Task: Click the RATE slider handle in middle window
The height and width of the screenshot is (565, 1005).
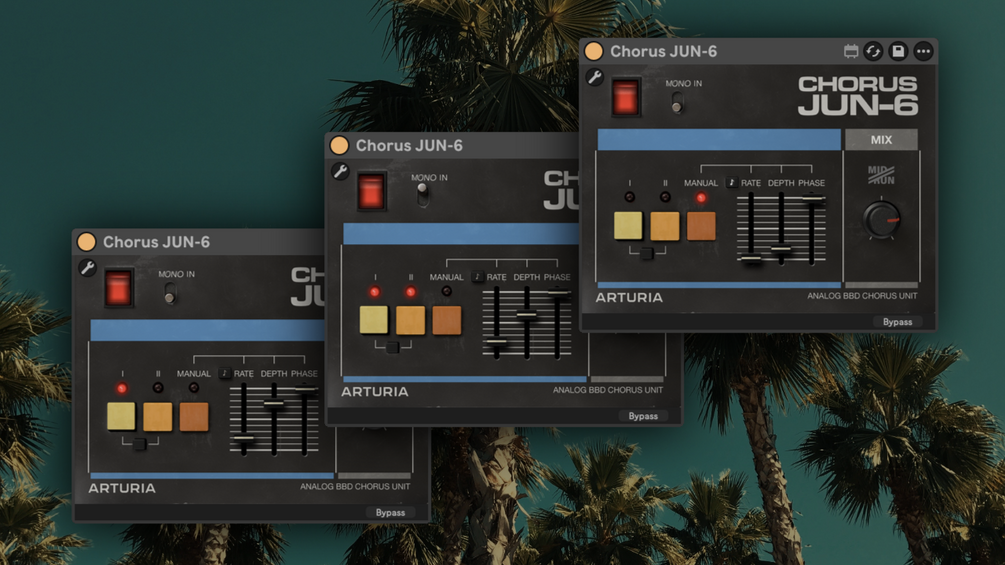Action: point(496,342)
